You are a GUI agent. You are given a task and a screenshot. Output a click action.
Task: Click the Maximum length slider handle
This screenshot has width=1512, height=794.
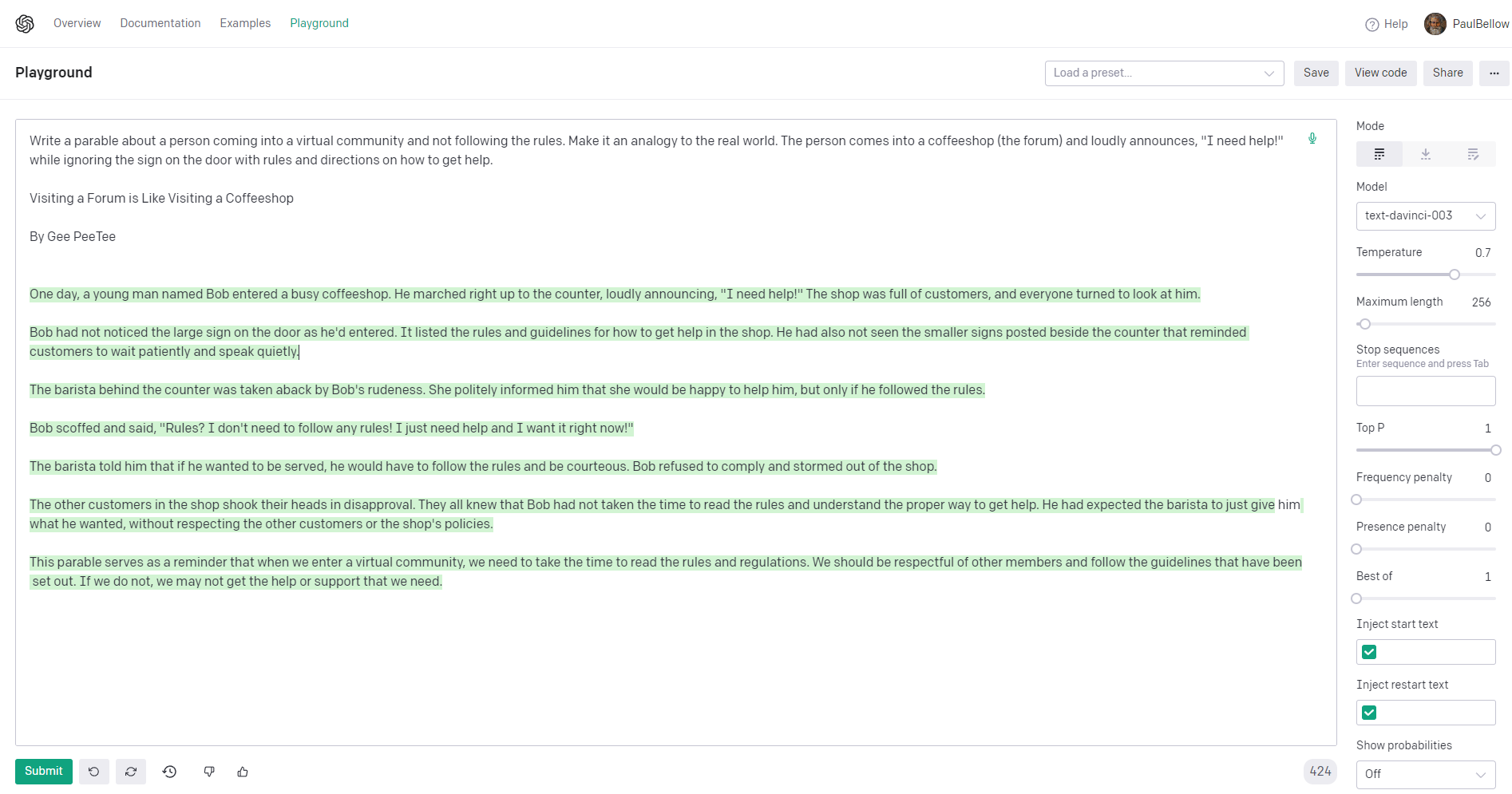click(1364, 324)
